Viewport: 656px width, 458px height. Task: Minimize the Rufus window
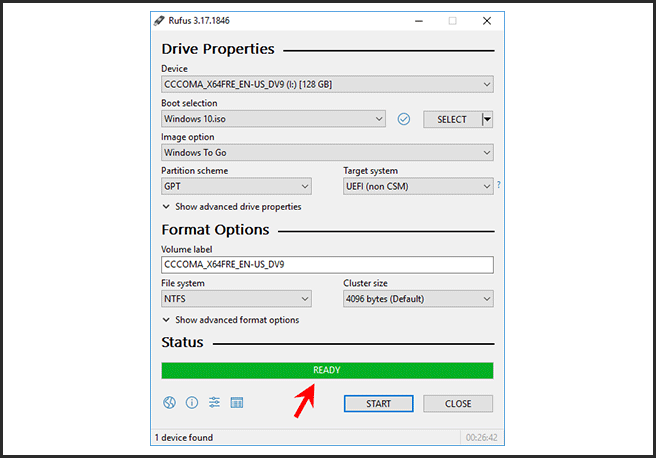[x=419, y=21]
